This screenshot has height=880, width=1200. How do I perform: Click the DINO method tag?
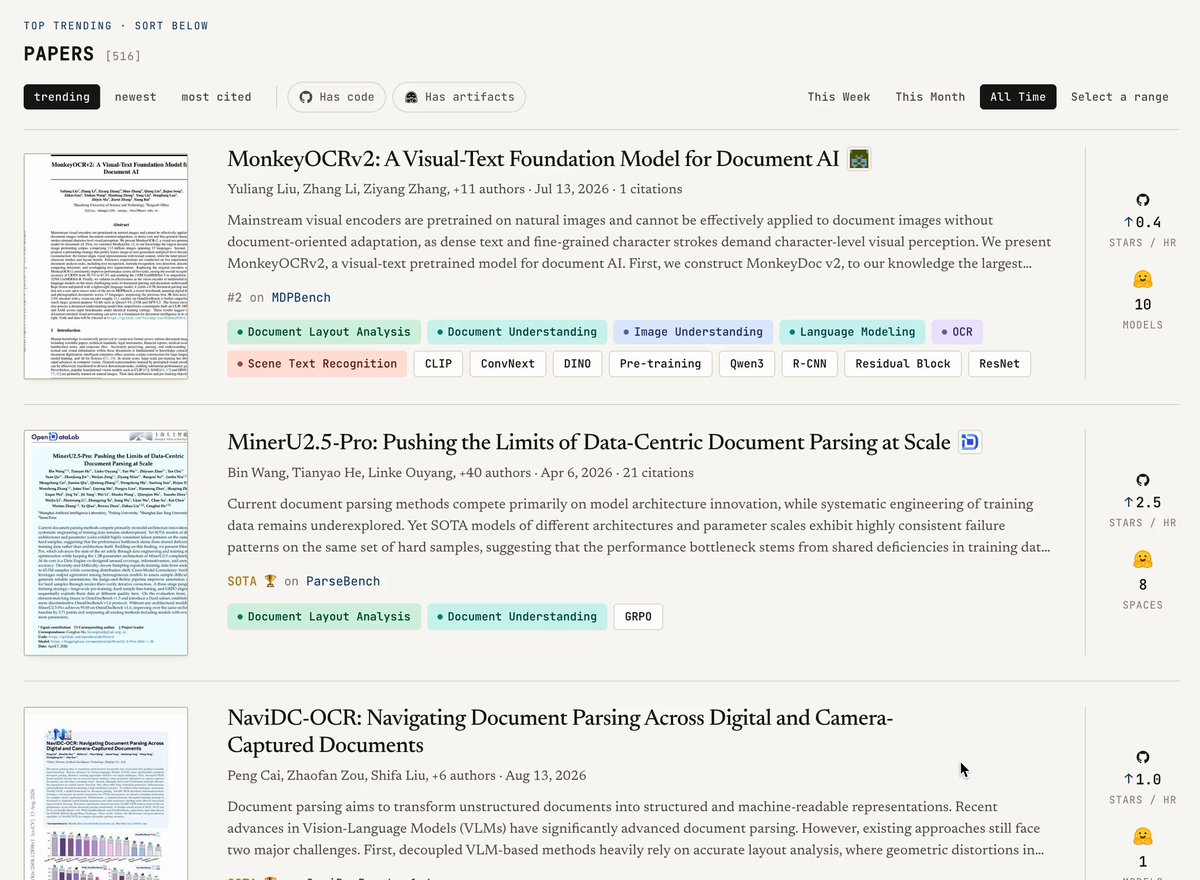tap(578, 364)
